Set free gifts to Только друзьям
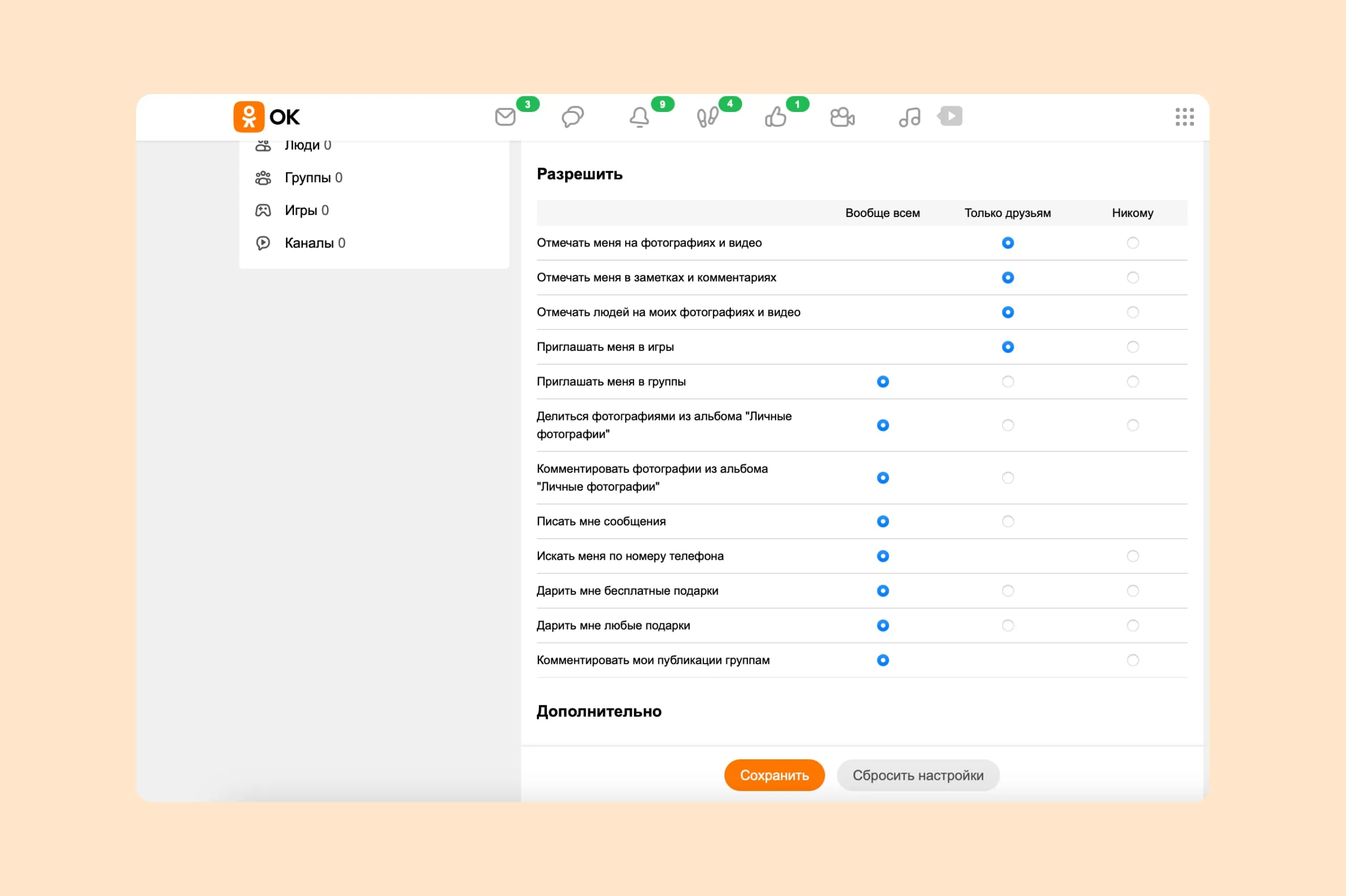This screenshot has width=1346, height=896. [1007, 591]
